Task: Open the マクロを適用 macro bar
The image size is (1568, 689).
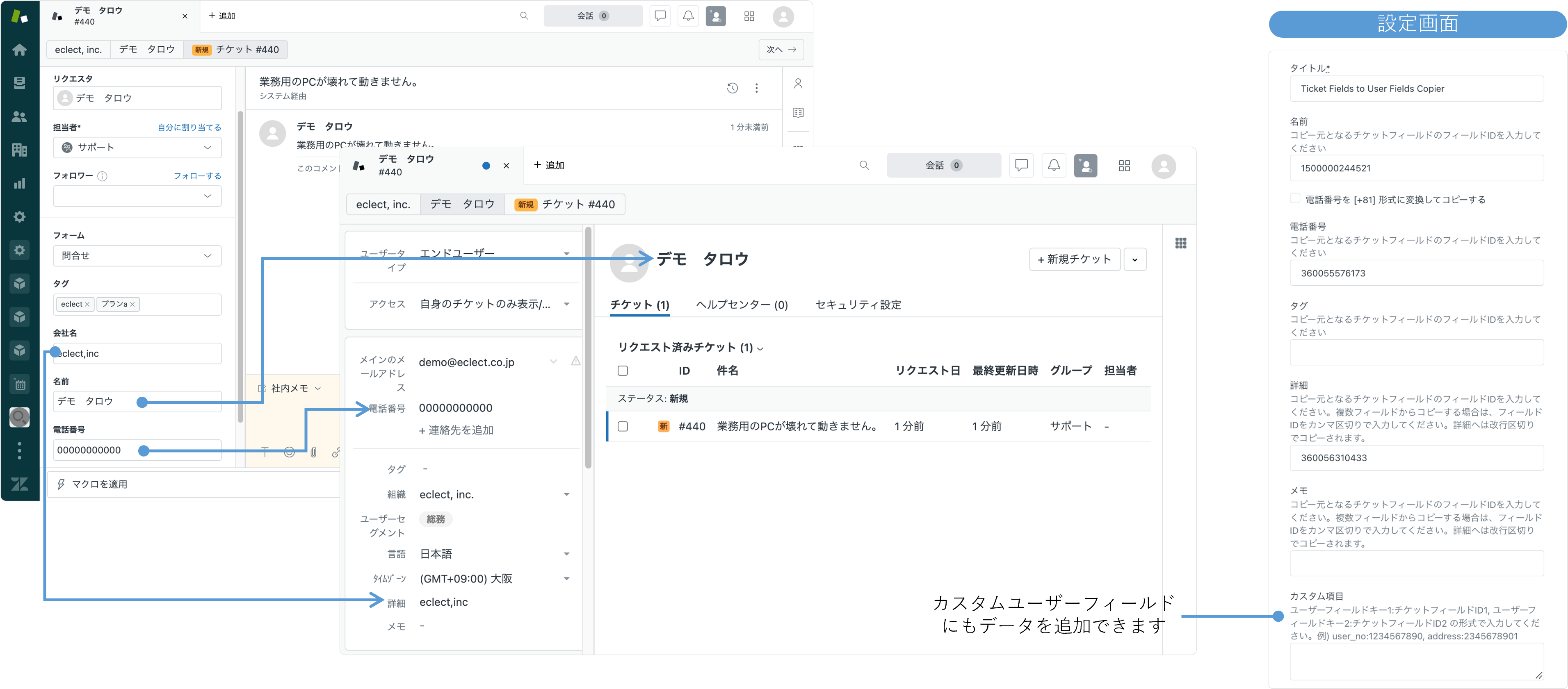Action: pyautogui.click(x=194, y=484)
